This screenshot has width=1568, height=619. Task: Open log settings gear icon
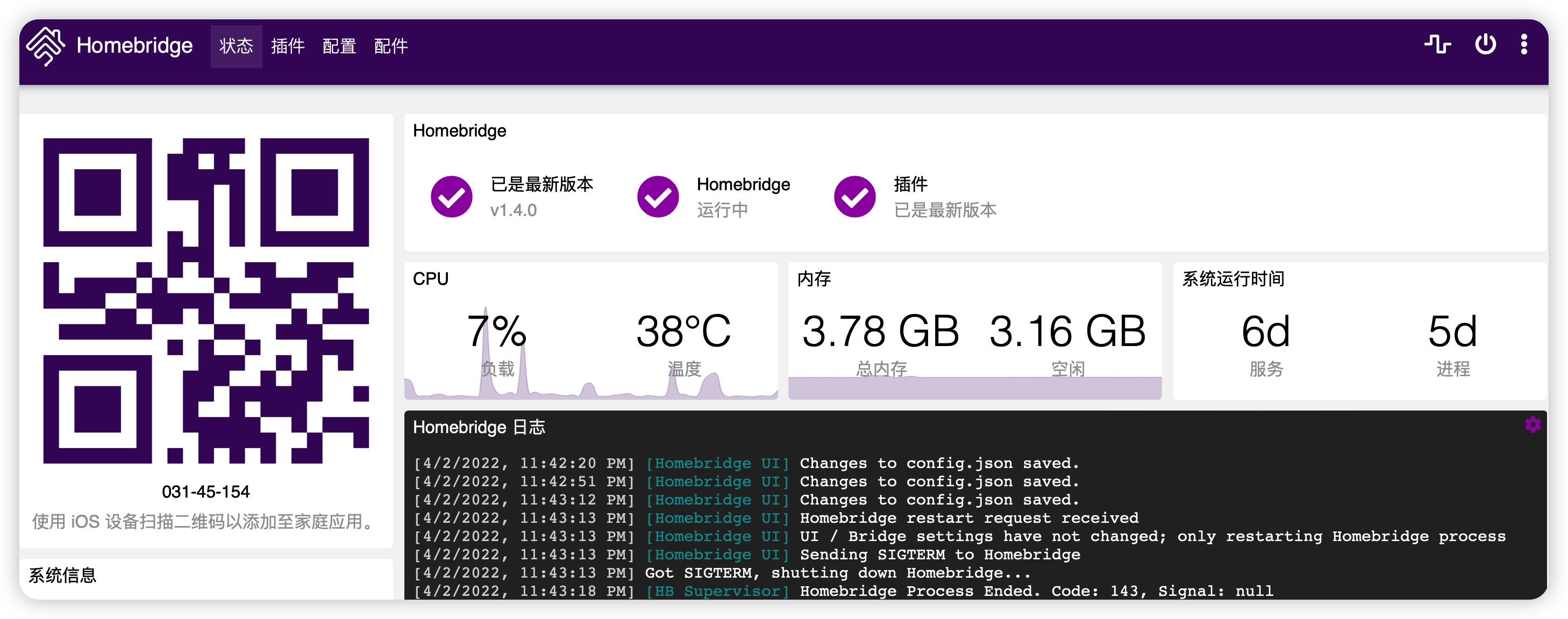1532,424
